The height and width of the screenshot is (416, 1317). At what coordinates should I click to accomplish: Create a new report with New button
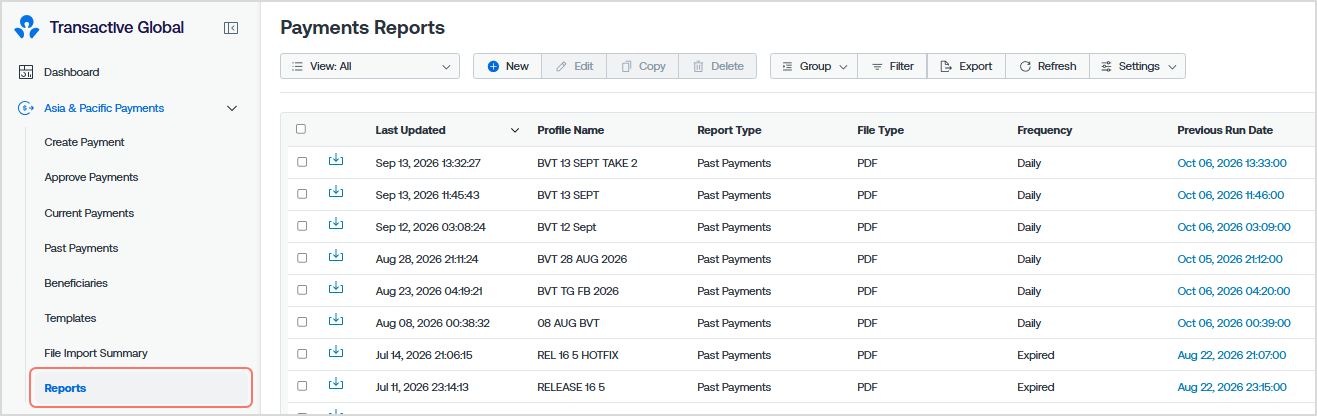[x=508, y=66]
